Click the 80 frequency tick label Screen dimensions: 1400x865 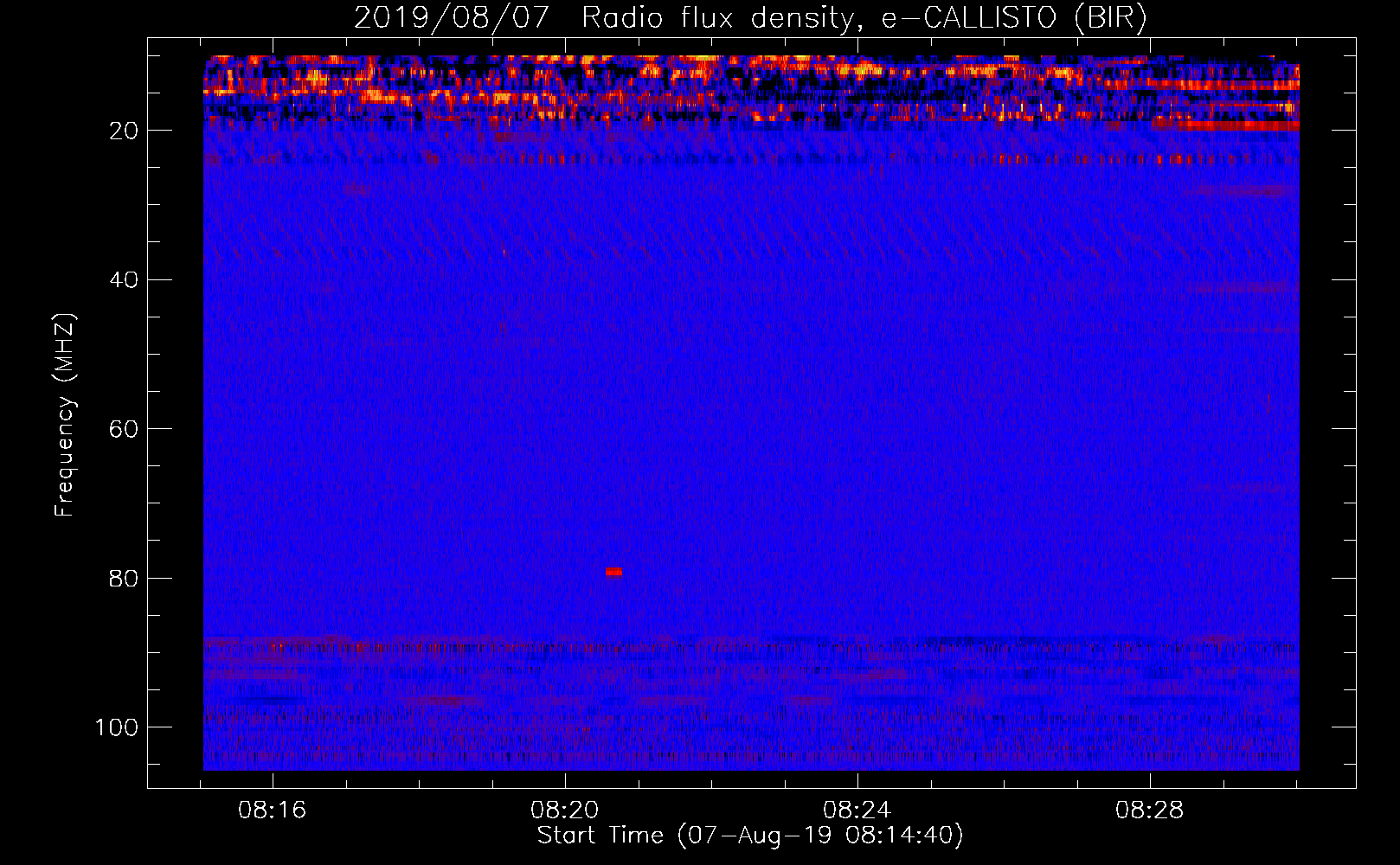[x=124, y=579]
